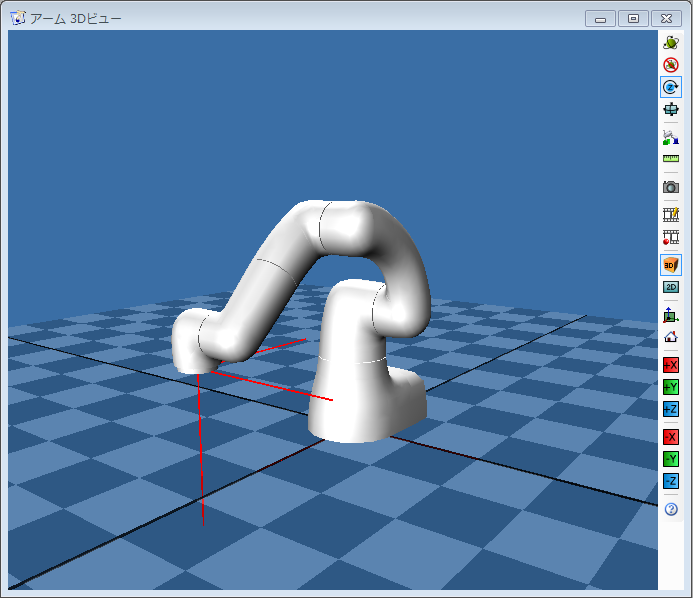View from the -Z direction
Image resolution: width=693 pixels, height=598 pixels.
click(671, 482)
